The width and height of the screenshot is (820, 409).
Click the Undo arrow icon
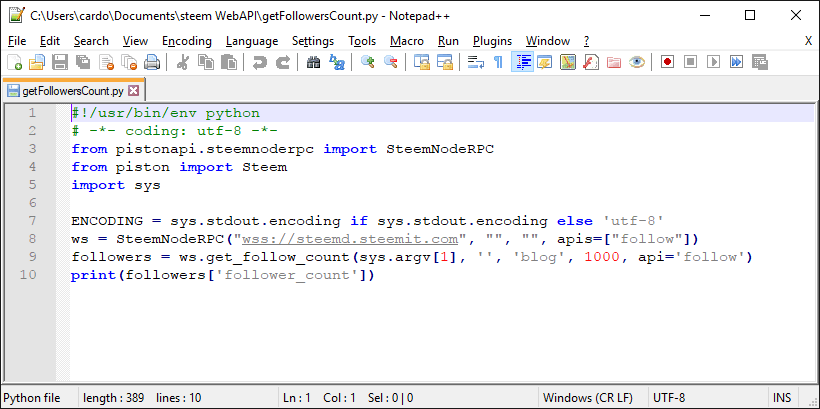259,62
